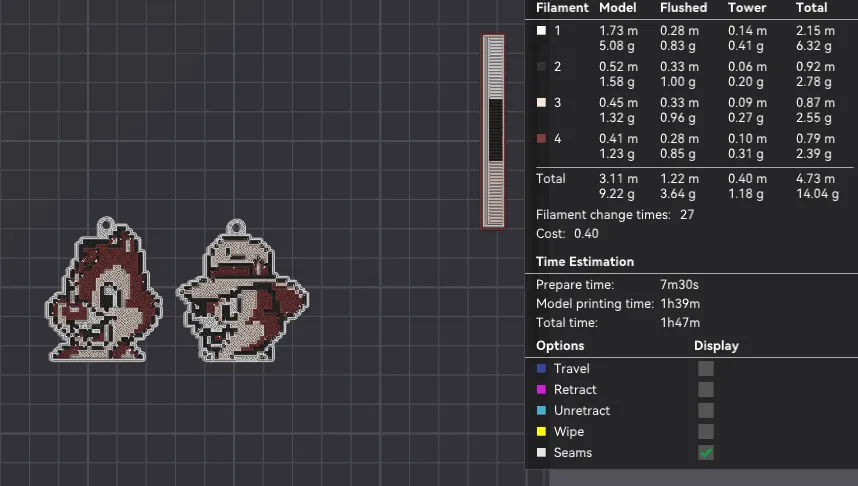
Task: Click the white Seams legend icon
Action: tap(541, 453)
